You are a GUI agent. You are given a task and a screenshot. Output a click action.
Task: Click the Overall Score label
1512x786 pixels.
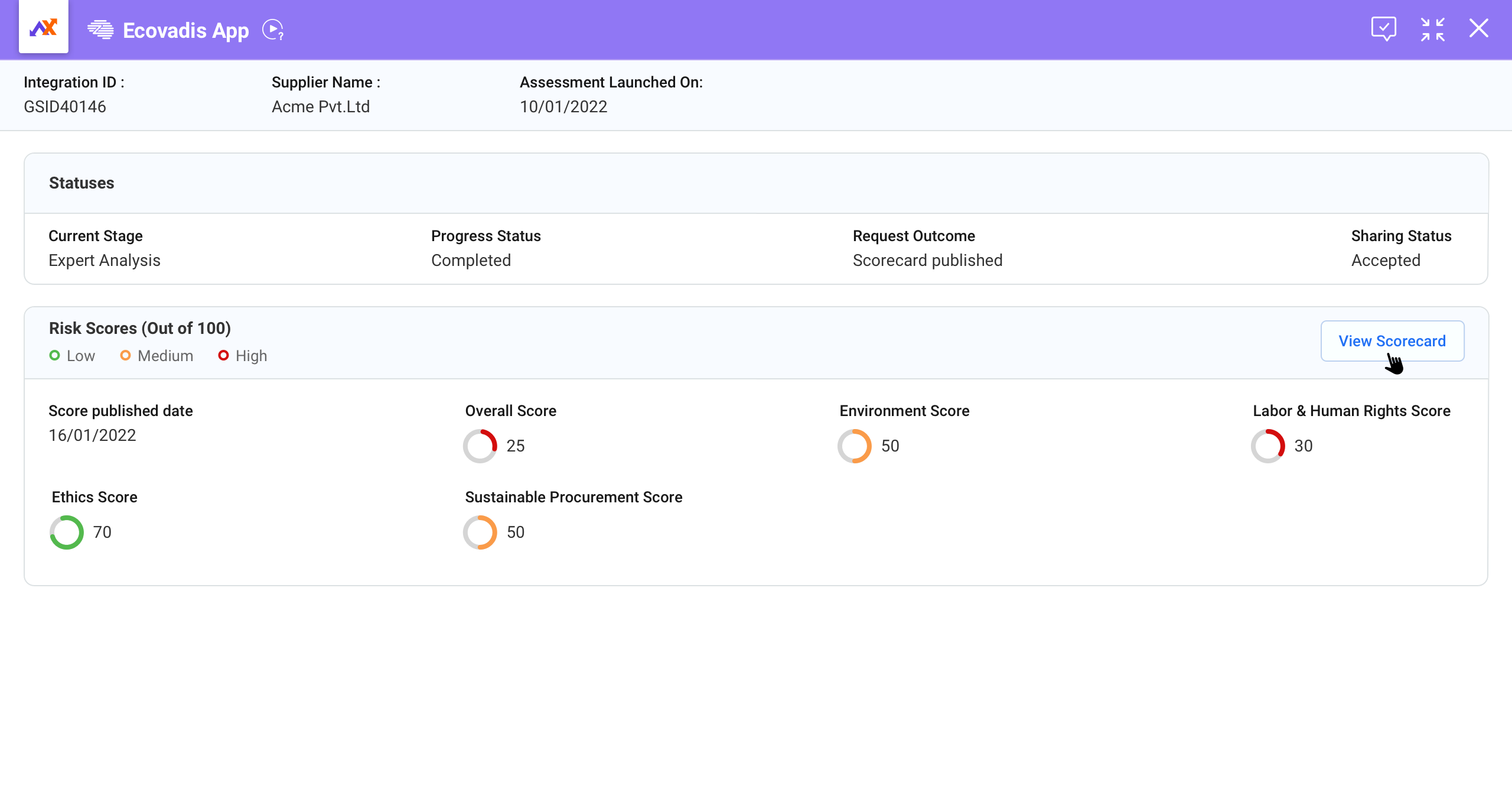point(511,411)
